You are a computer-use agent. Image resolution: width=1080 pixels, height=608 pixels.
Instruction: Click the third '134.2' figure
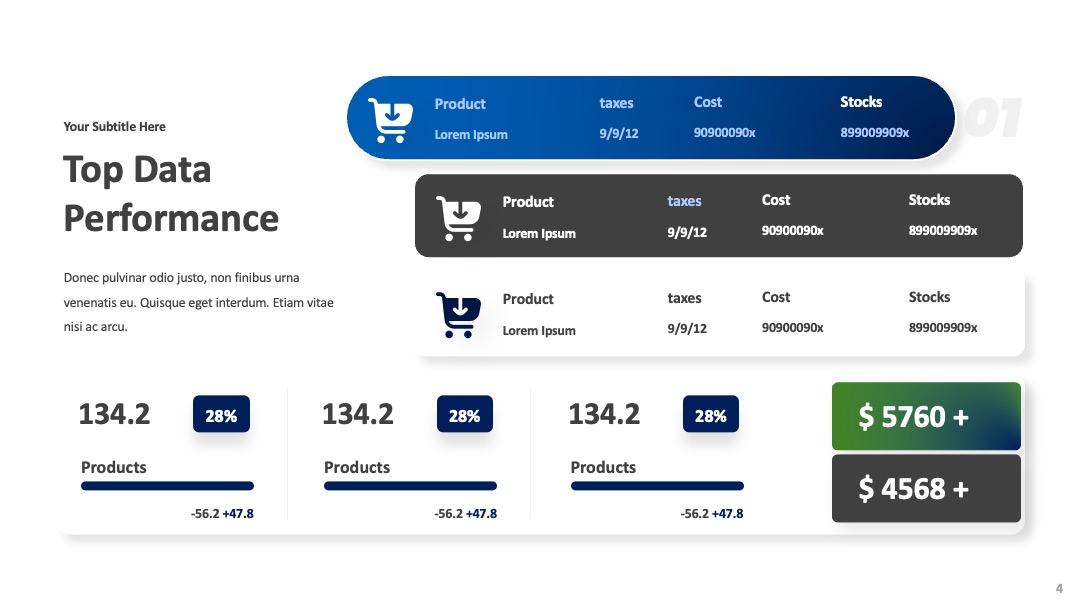pos(604,415)
